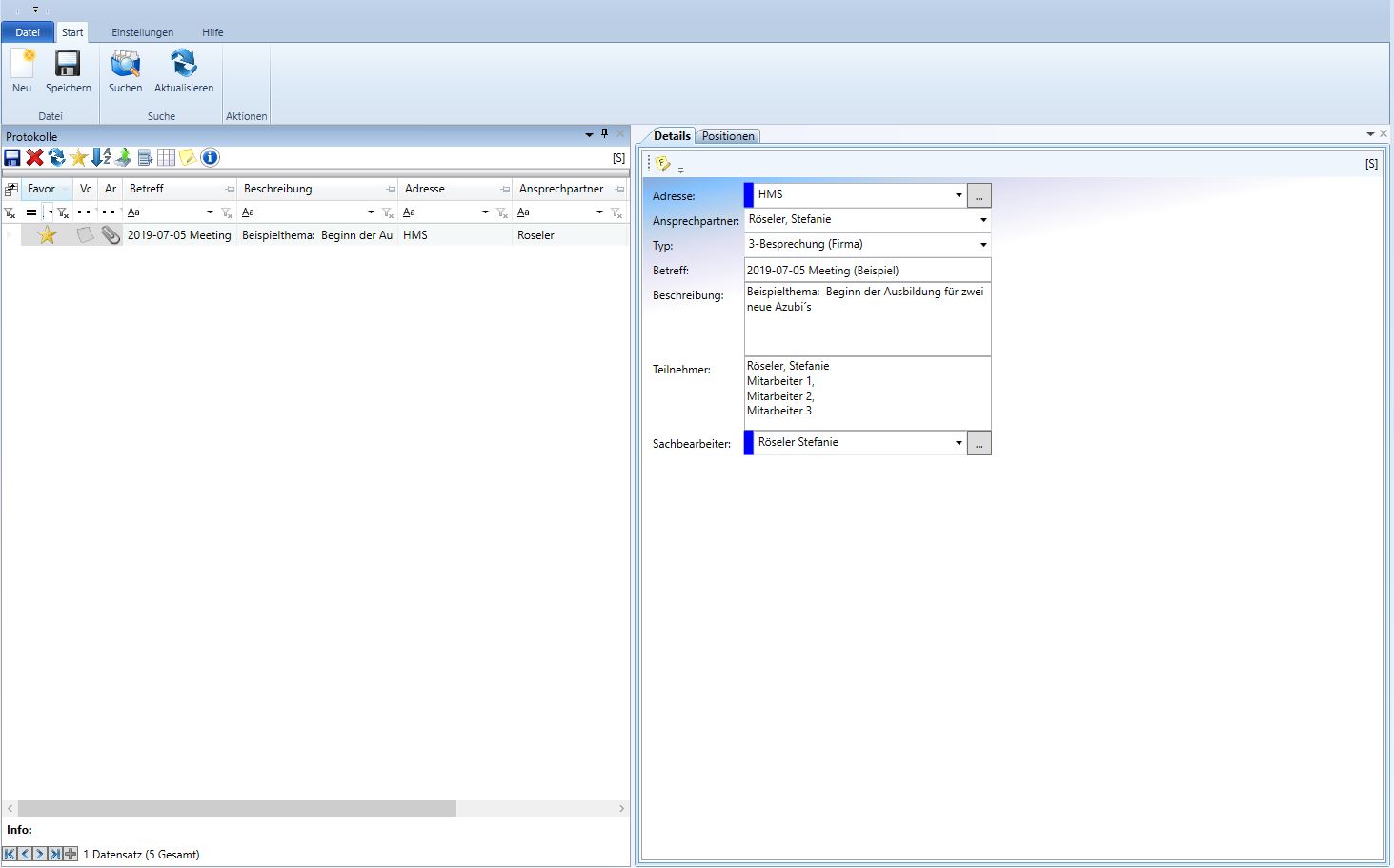
Task: Click the red X delete icon
Action: [x=34, y=157]
